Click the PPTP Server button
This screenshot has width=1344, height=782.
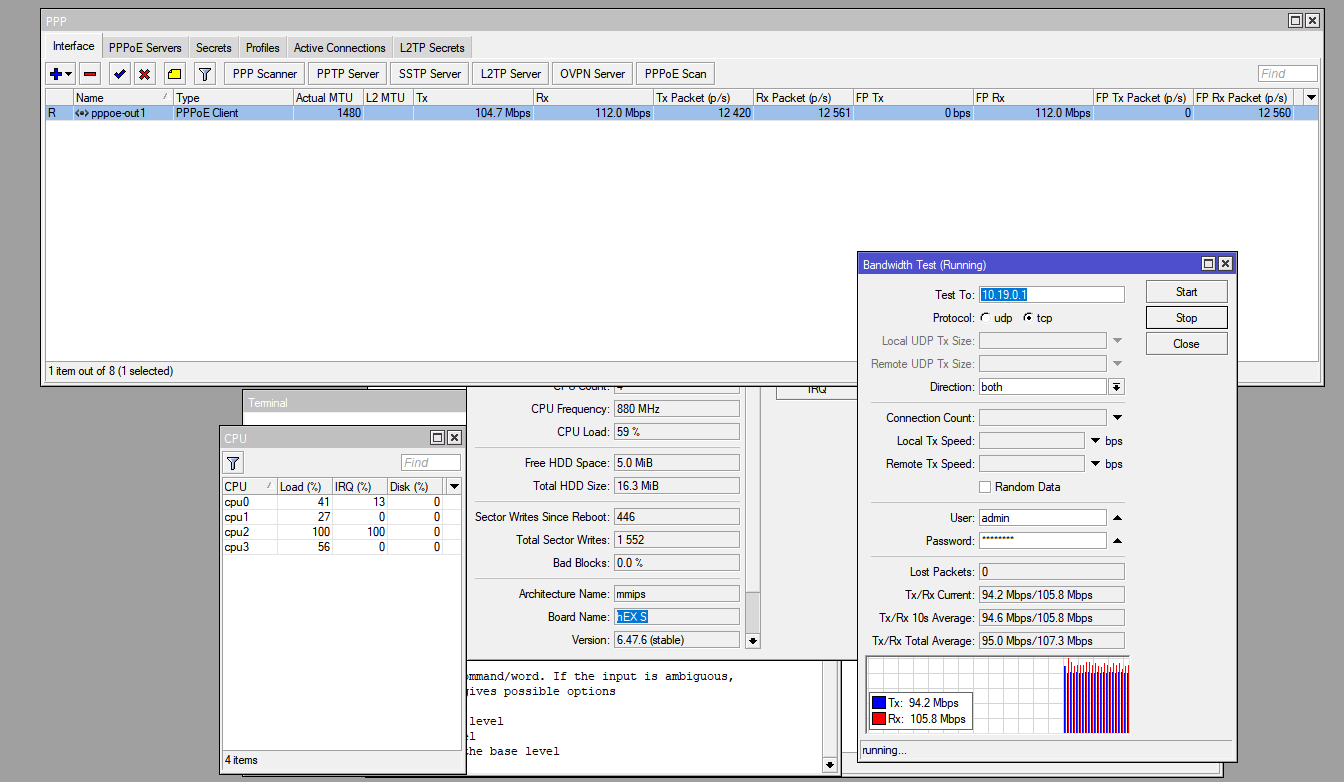[x=348, y=74]
